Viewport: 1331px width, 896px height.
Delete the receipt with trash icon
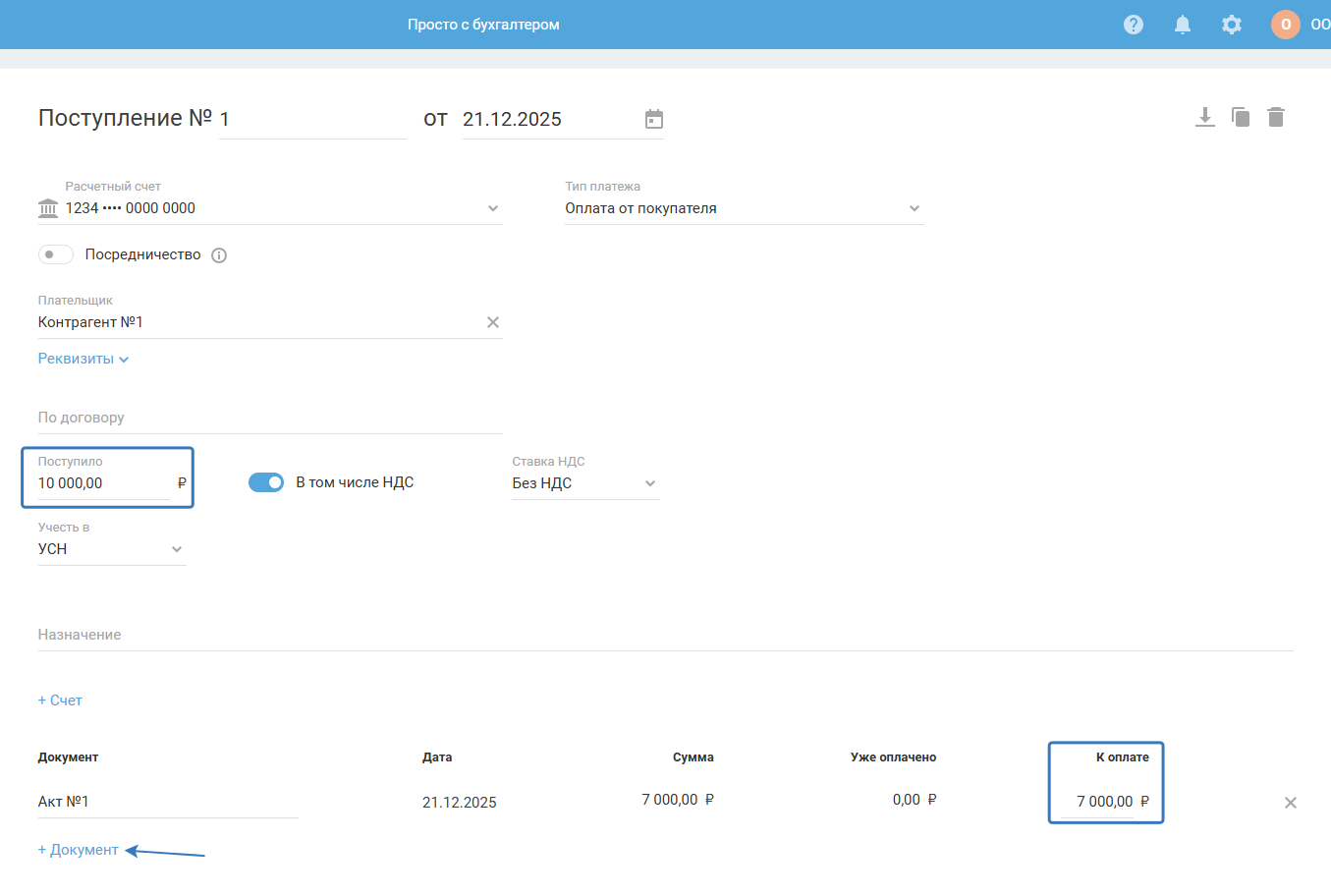1276,117
